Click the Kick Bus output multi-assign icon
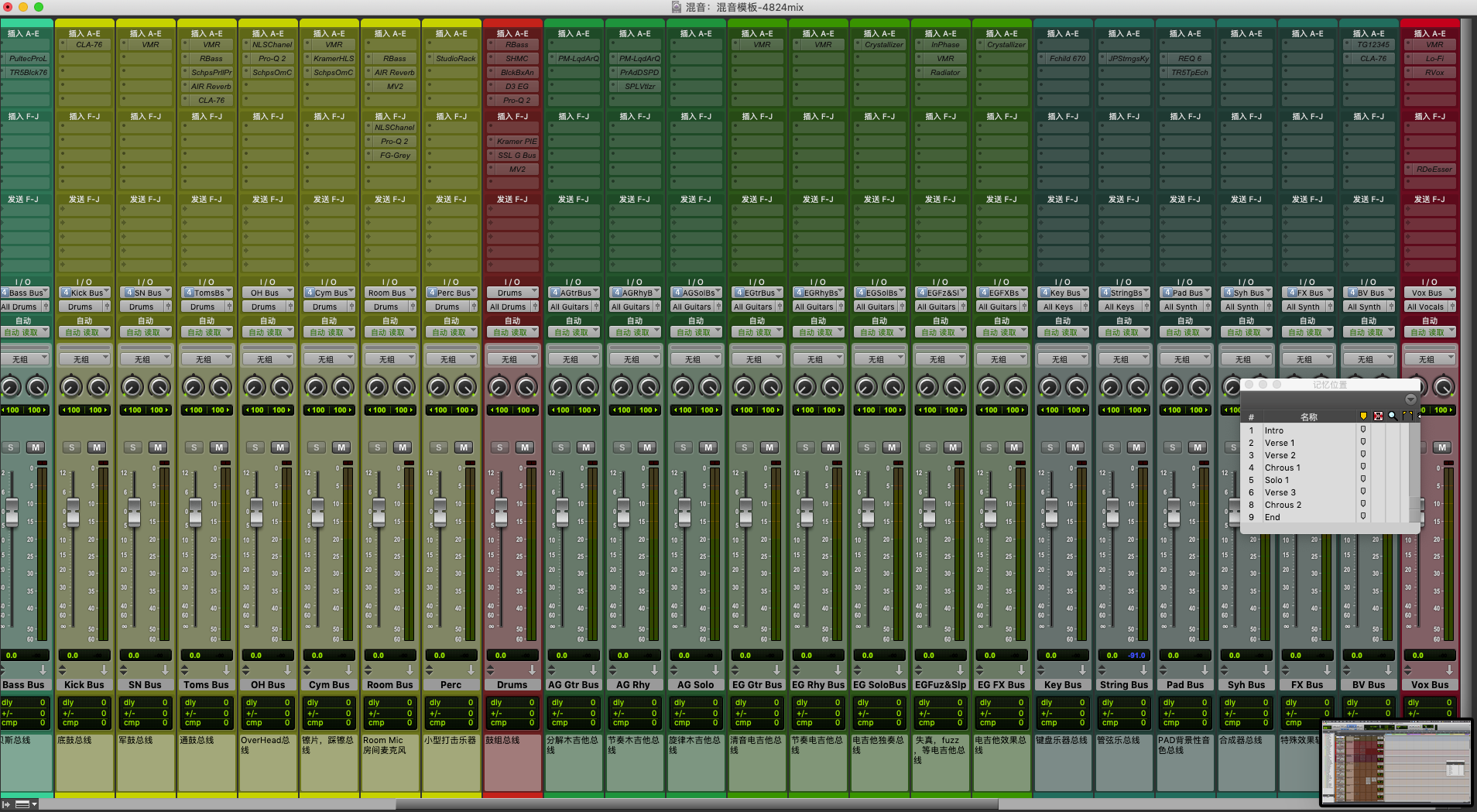 click(x=107, y=307)
